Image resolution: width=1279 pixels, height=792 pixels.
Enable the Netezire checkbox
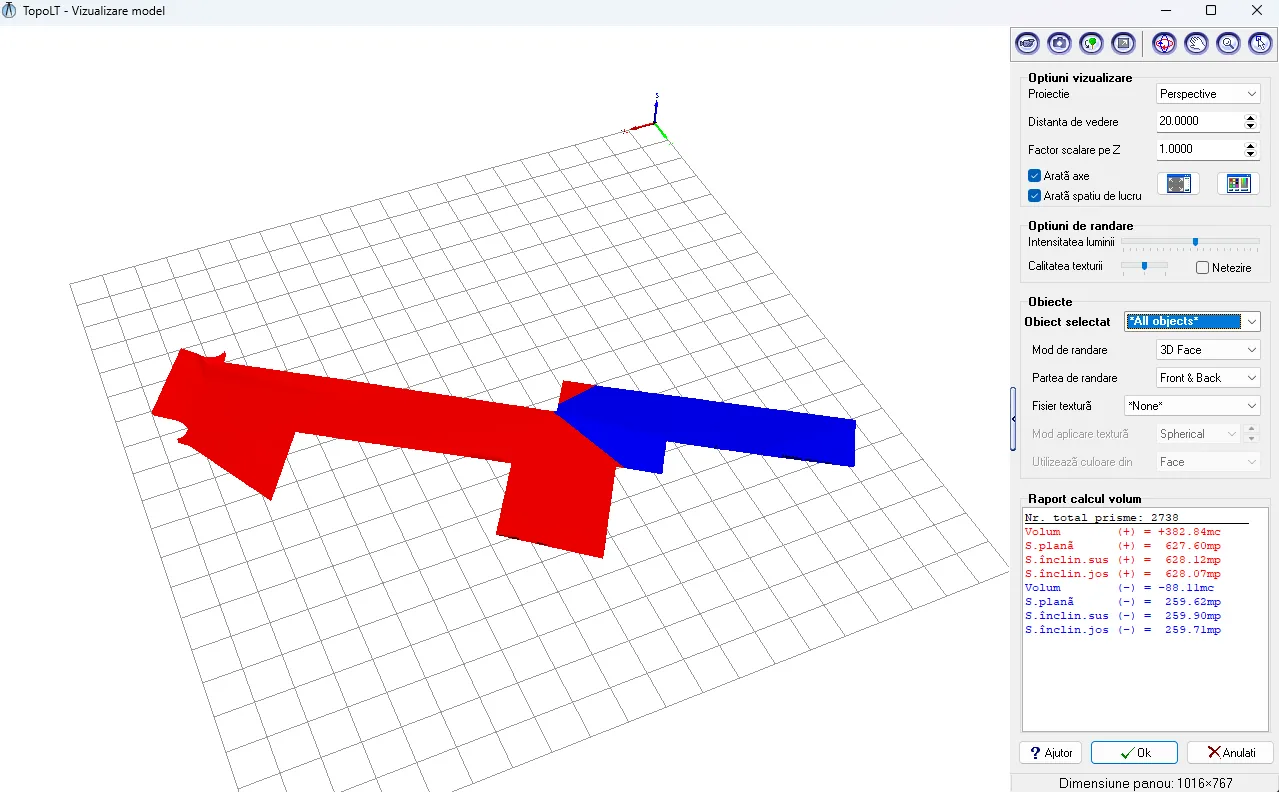pyautogui.click(x=1203, y=268)
